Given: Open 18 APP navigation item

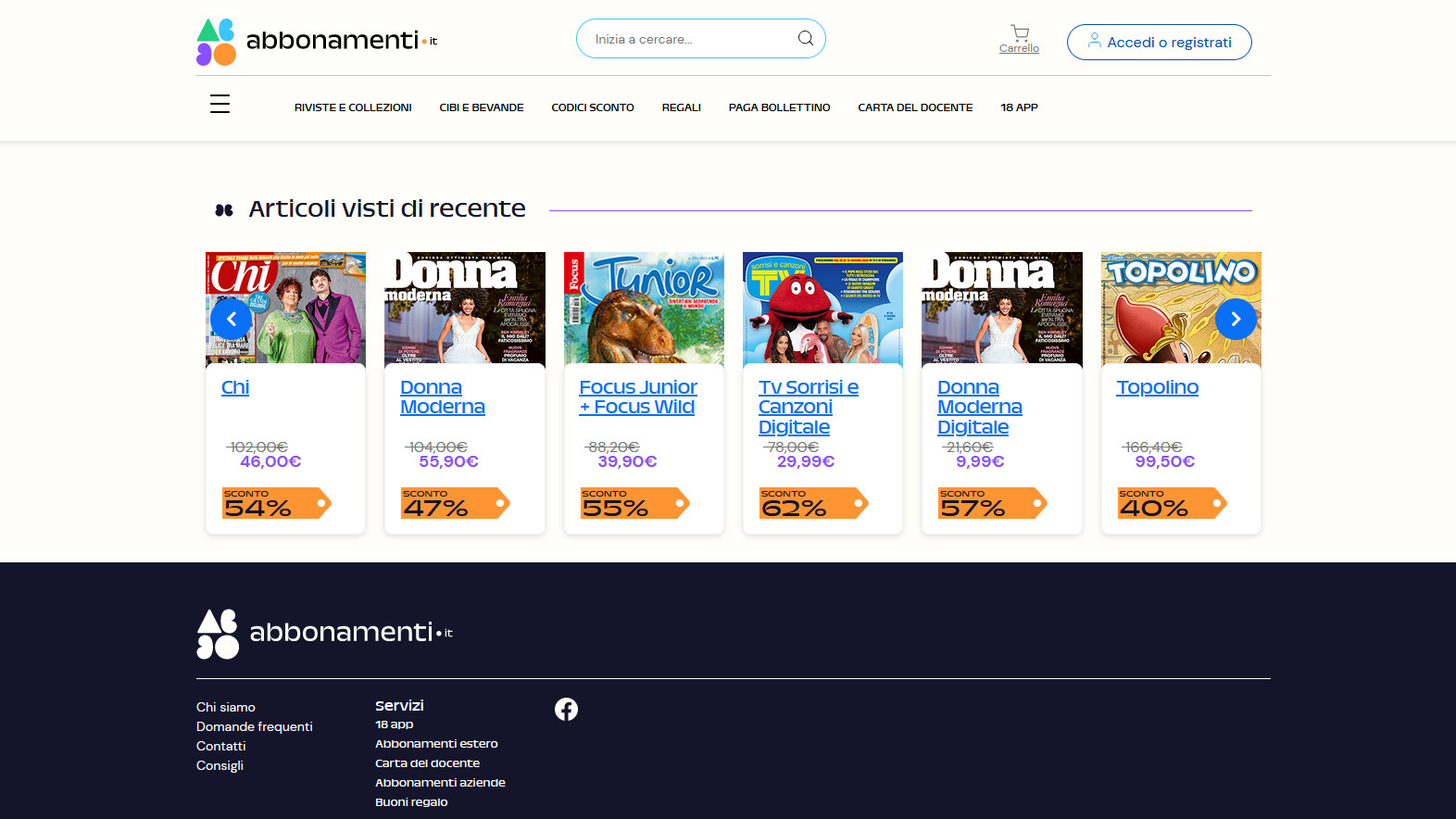Looking at the screenshot, I should pos(1019,107).
